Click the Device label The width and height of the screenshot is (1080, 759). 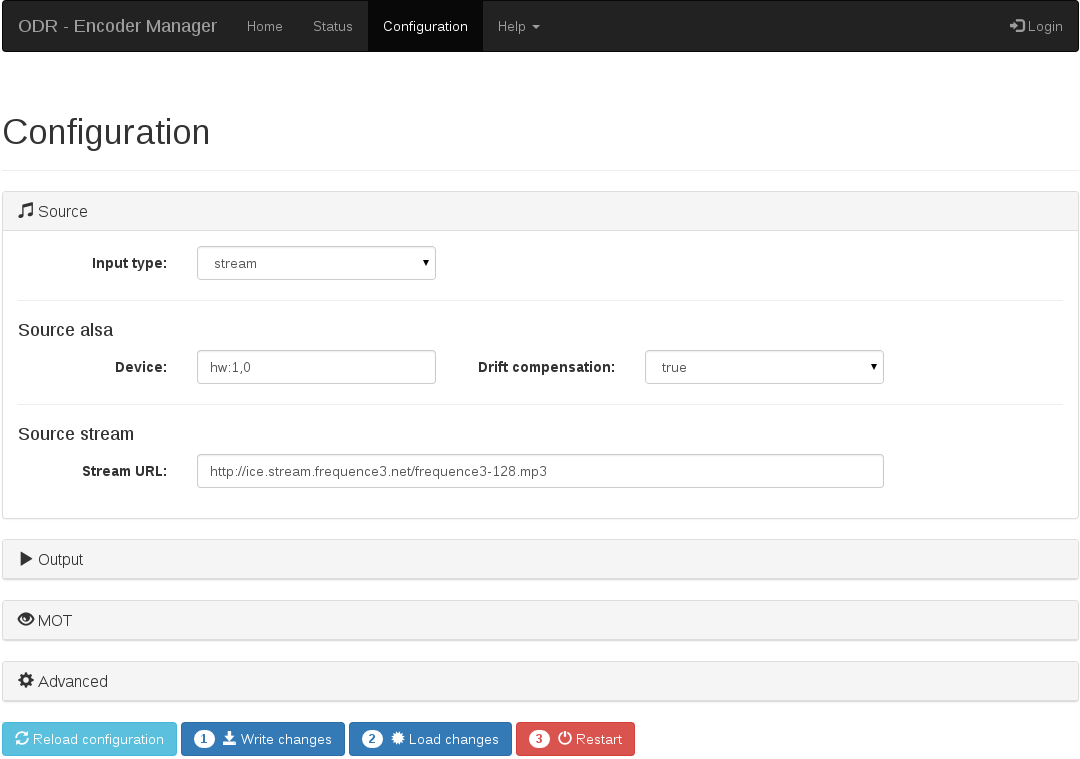pos(141,367)
